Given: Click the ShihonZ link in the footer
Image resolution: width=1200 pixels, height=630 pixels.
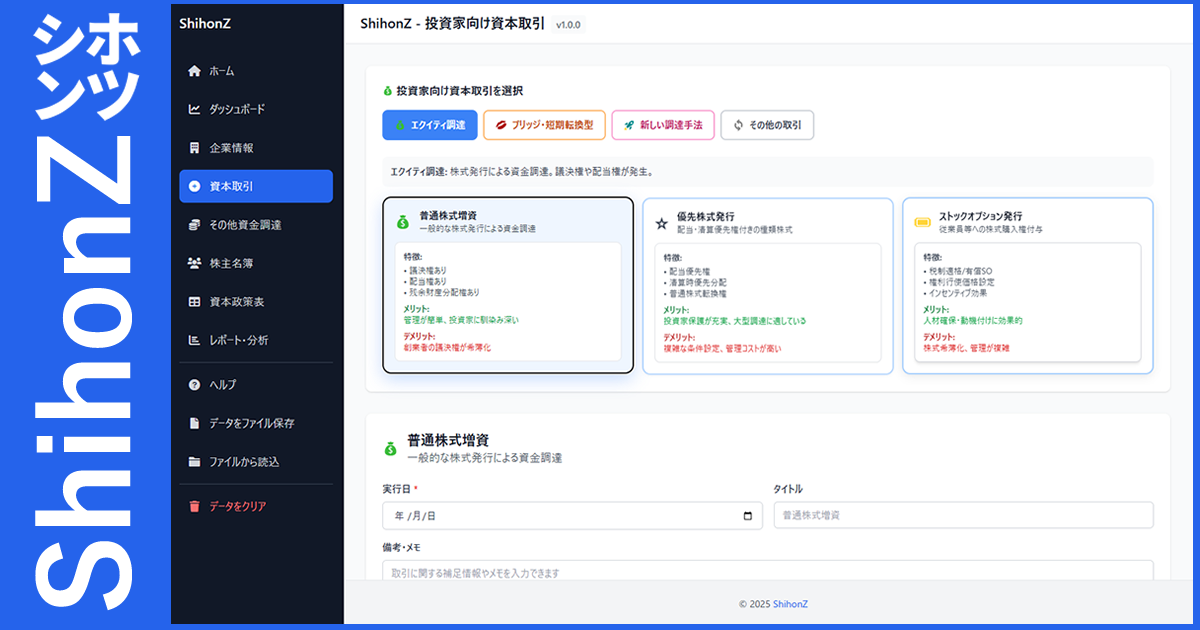Looking at the screenshot, I should pos(790,604).
